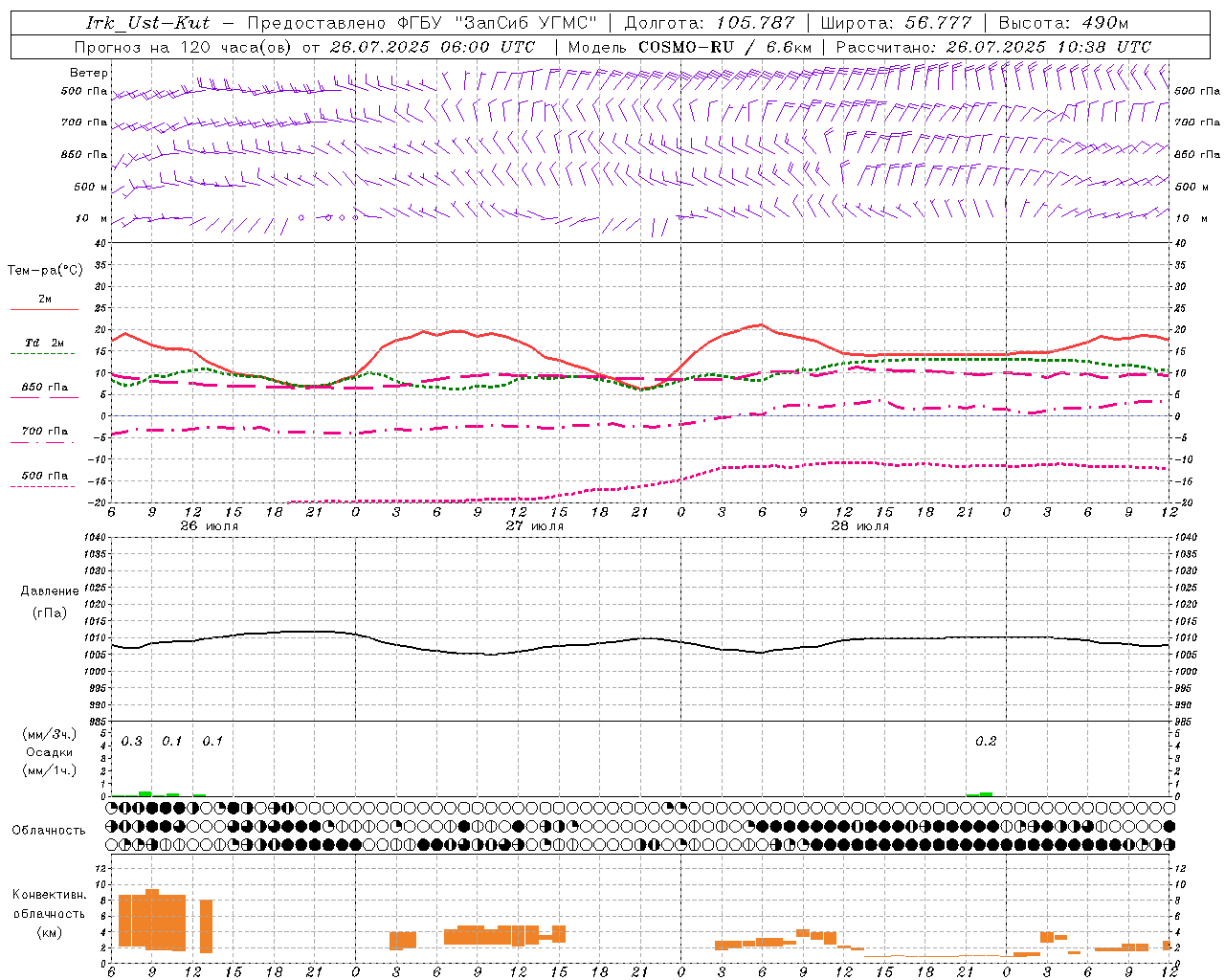Click the "Прогноз на 120 часа(ов)" header text
The height and width of the screenshot is (980, 1225).
pyautogui.click(x=184, y=47)
